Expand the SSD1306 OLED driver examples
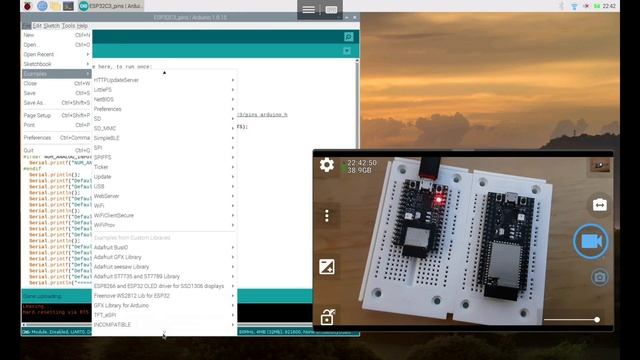 164,286
